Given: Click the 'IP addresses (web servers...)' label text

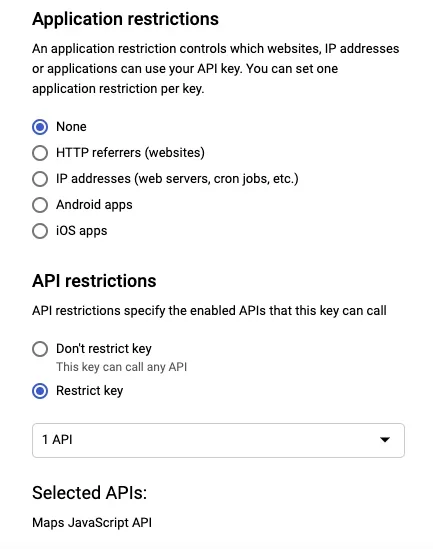Looking at the screenshot, I should (x=177, y=179).
